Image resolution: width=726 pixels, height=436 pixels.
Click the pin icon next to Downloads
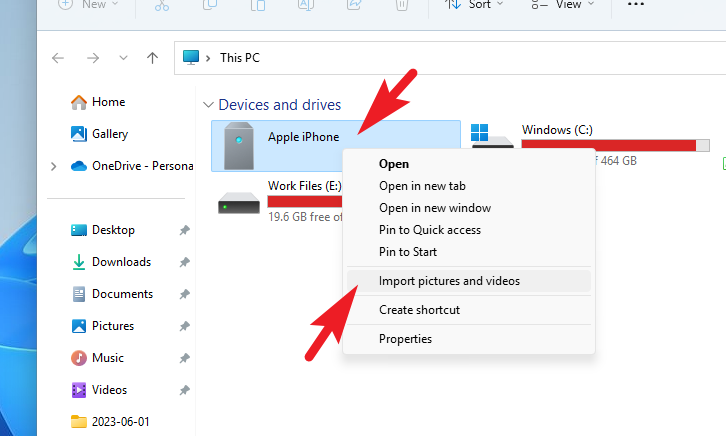coord(185,262)
